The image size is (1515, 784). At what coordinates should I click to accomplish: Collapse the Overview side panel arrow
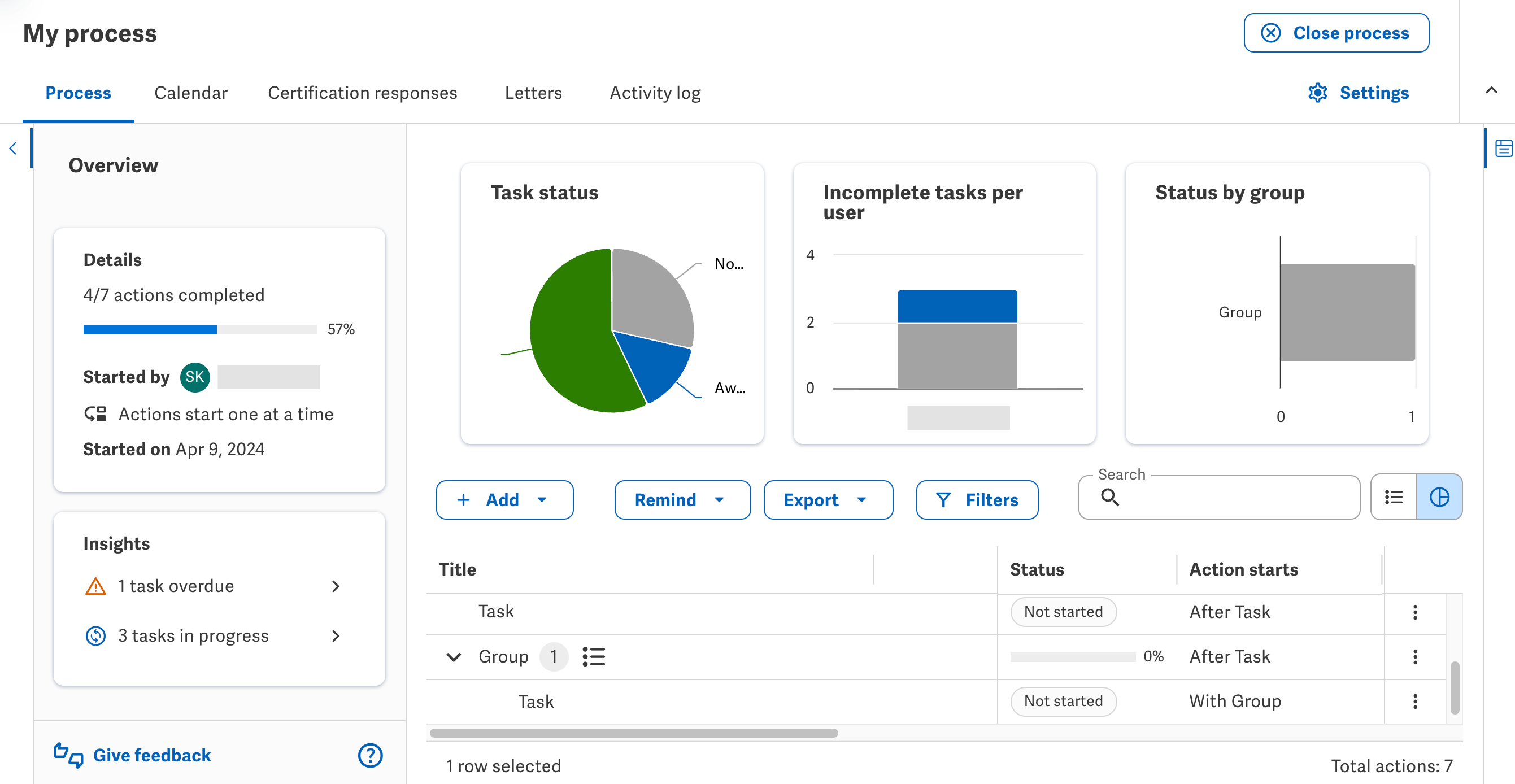pyautogui.click(x=13, y=148)
